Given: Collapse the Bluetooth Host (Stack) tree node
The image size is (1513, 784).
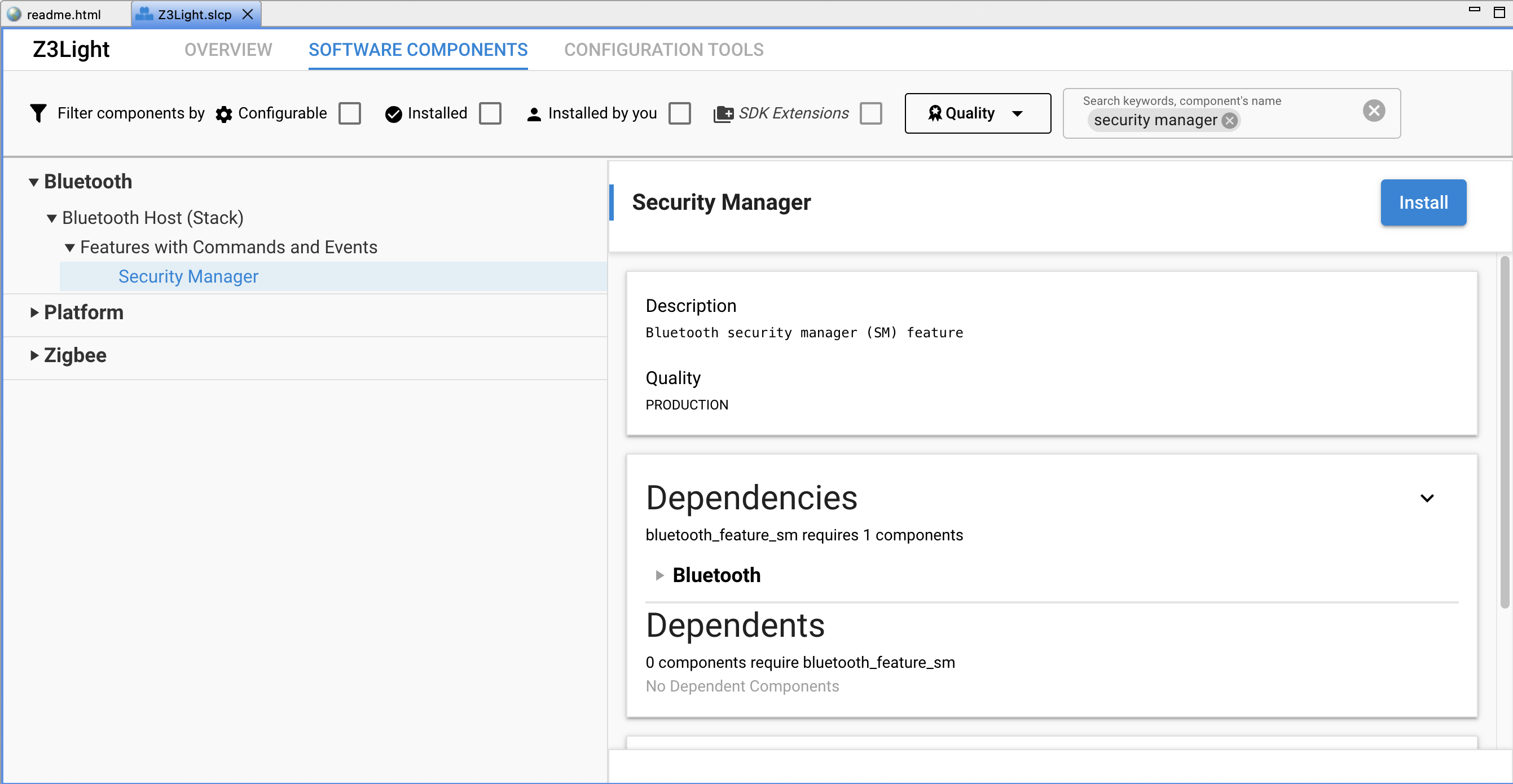Looking at the screenshot, I should point(51,218).
